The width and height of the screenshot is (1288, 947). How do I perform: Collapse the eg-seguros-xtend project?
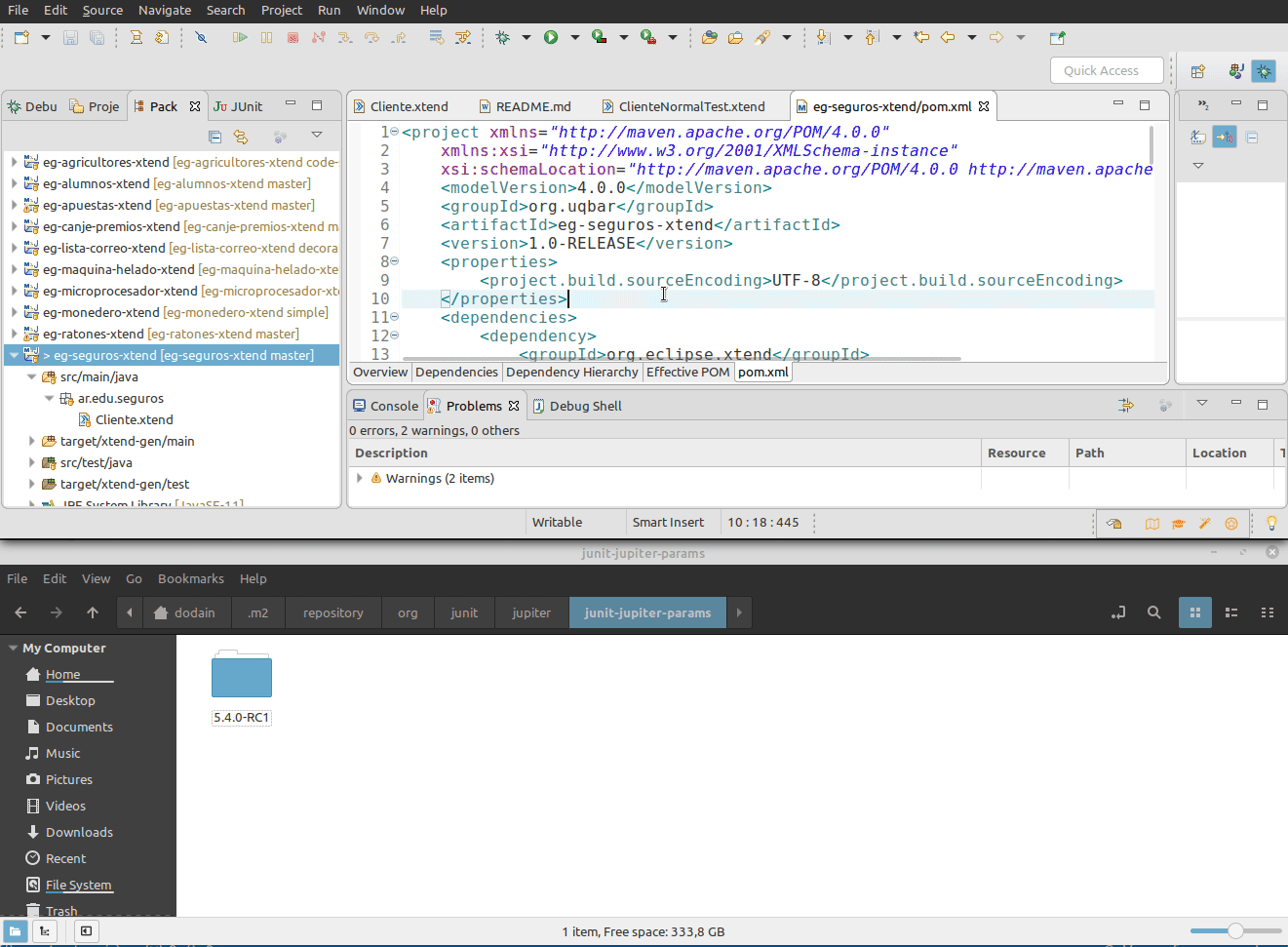coord(14,355)
